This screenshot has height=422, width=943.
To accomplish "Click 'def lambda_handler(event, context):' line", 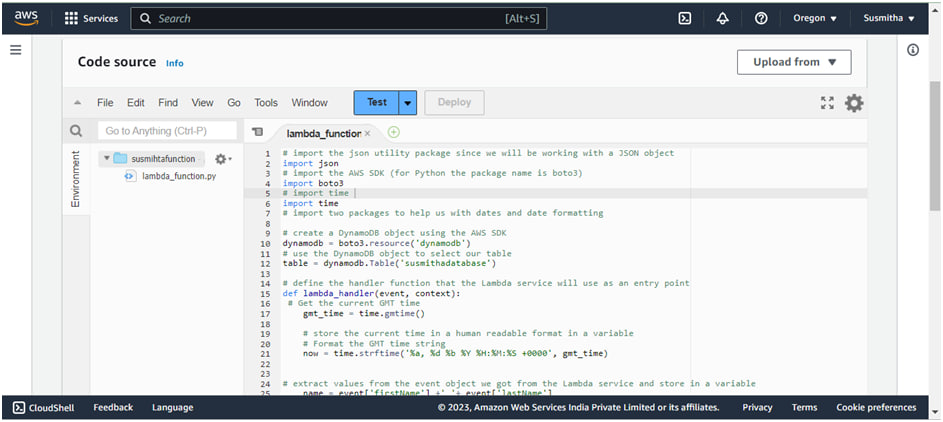I will coord(371,293).
